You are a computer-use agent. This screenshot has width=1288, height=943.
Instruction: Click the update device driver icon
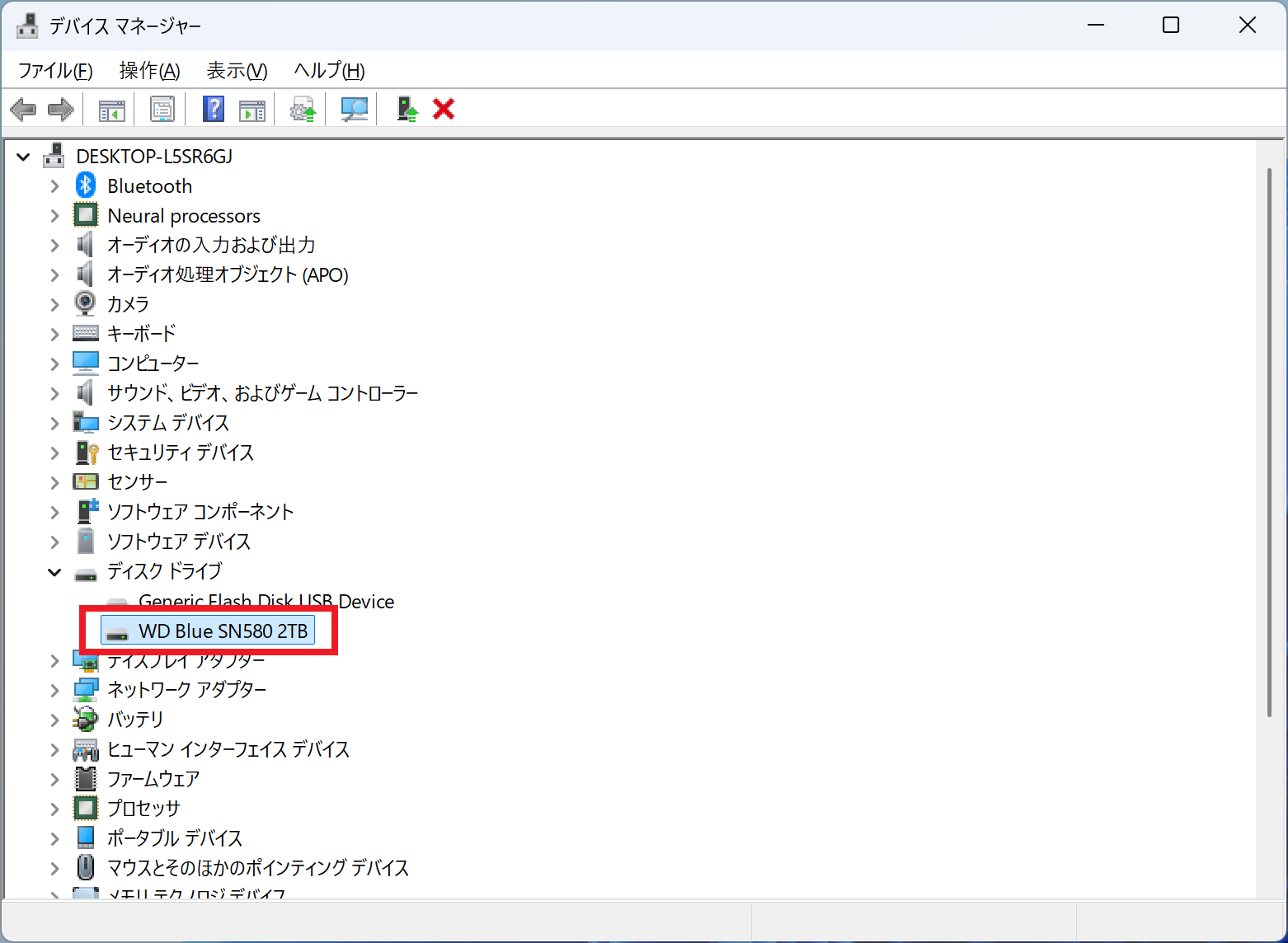(x=303, y=109)
